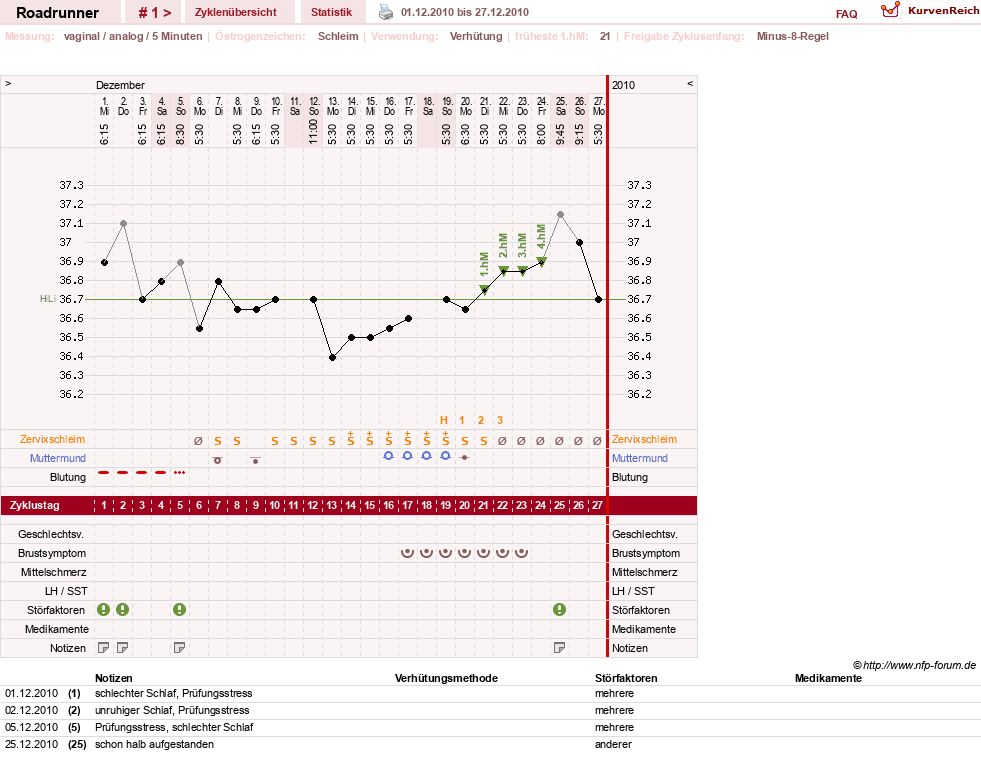Click the Muttermund open circle on cycle day 19
The image size is (981, 777).
click(x=445, y=456)
